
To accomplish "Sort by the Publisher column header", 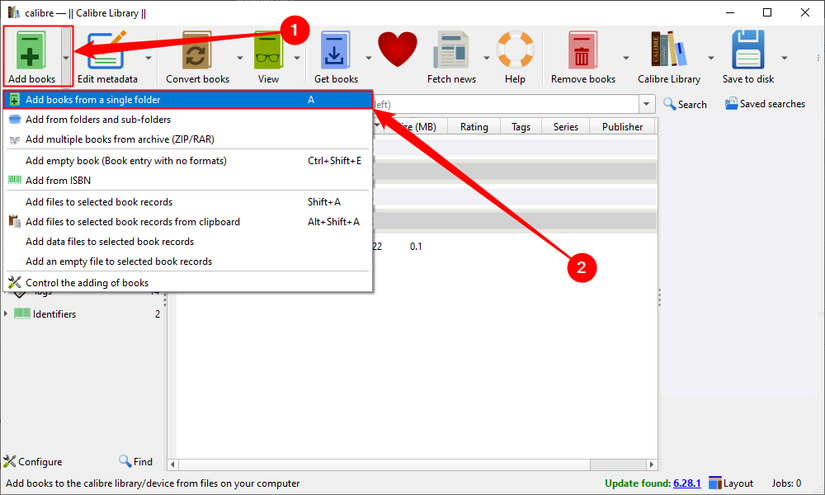I will (x=622, y=127).
